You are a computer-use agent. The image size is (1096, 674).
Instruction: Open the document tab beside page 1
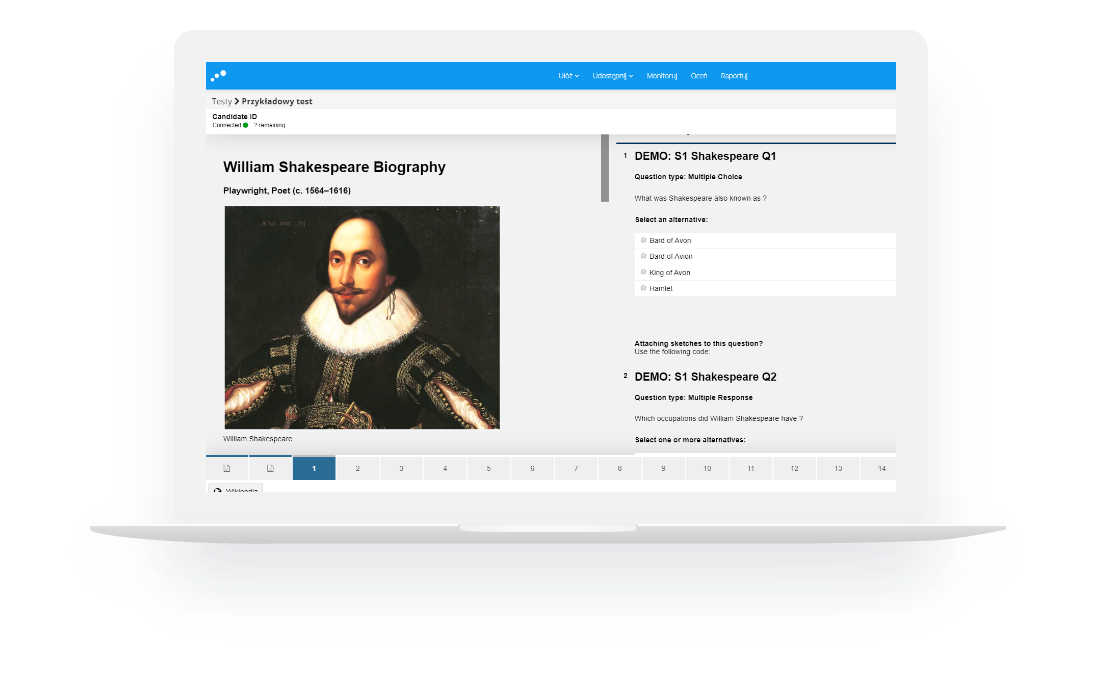[x=270, y=468]
